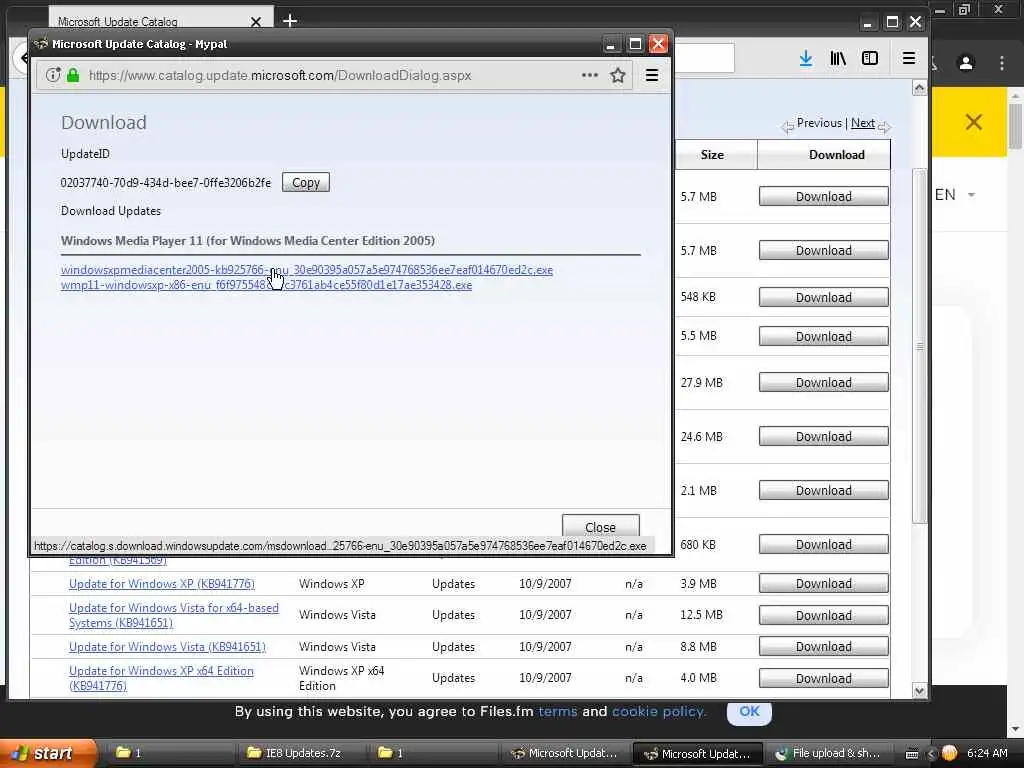Download the 680 KB update

(824, 545)
